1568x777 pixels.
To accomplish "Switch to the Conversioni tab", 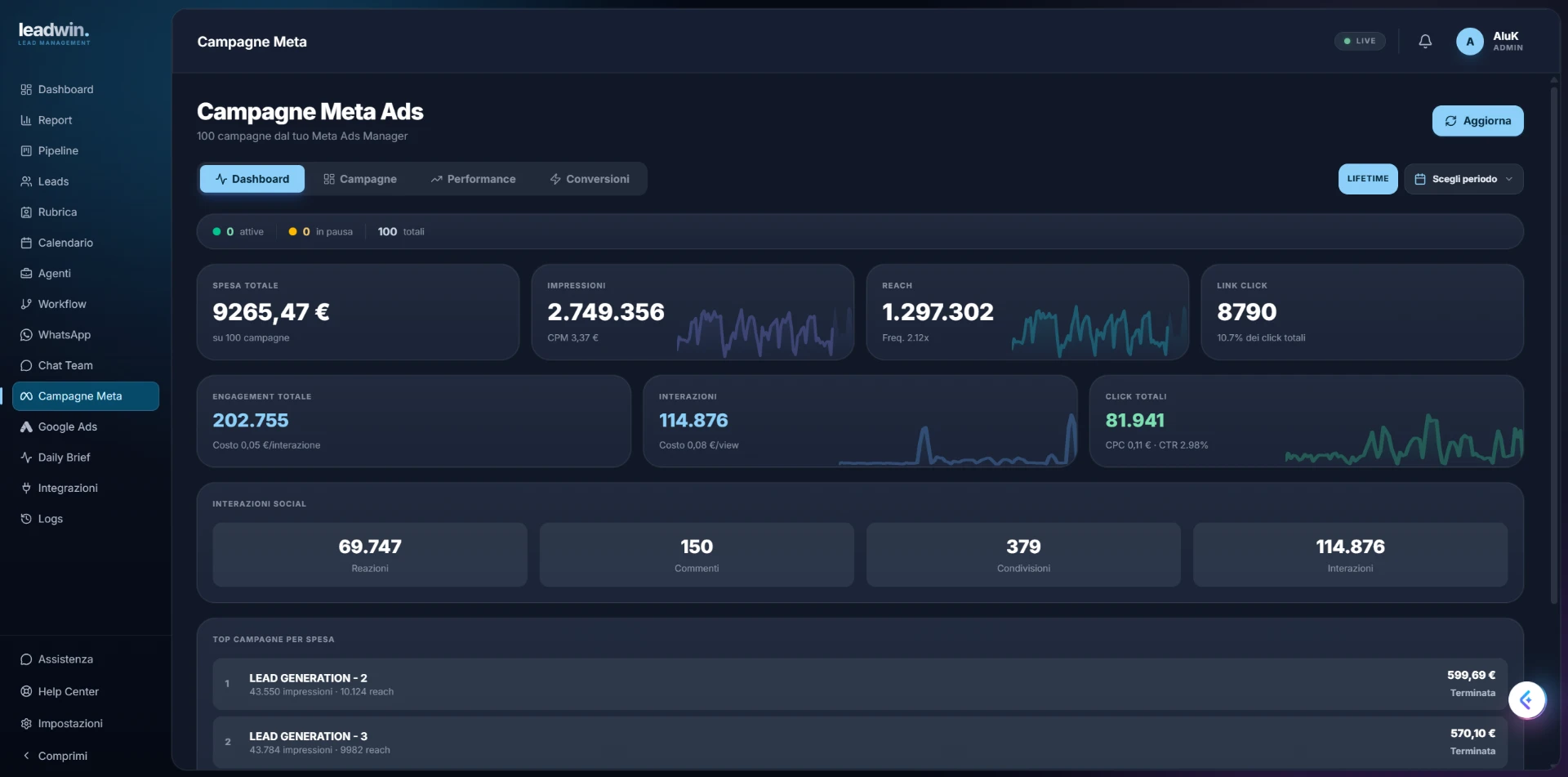I will click(x=590, y=179).
